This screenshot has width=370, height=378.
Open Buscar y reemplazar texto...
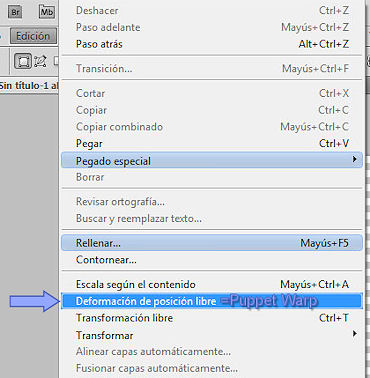coord(212,218)
